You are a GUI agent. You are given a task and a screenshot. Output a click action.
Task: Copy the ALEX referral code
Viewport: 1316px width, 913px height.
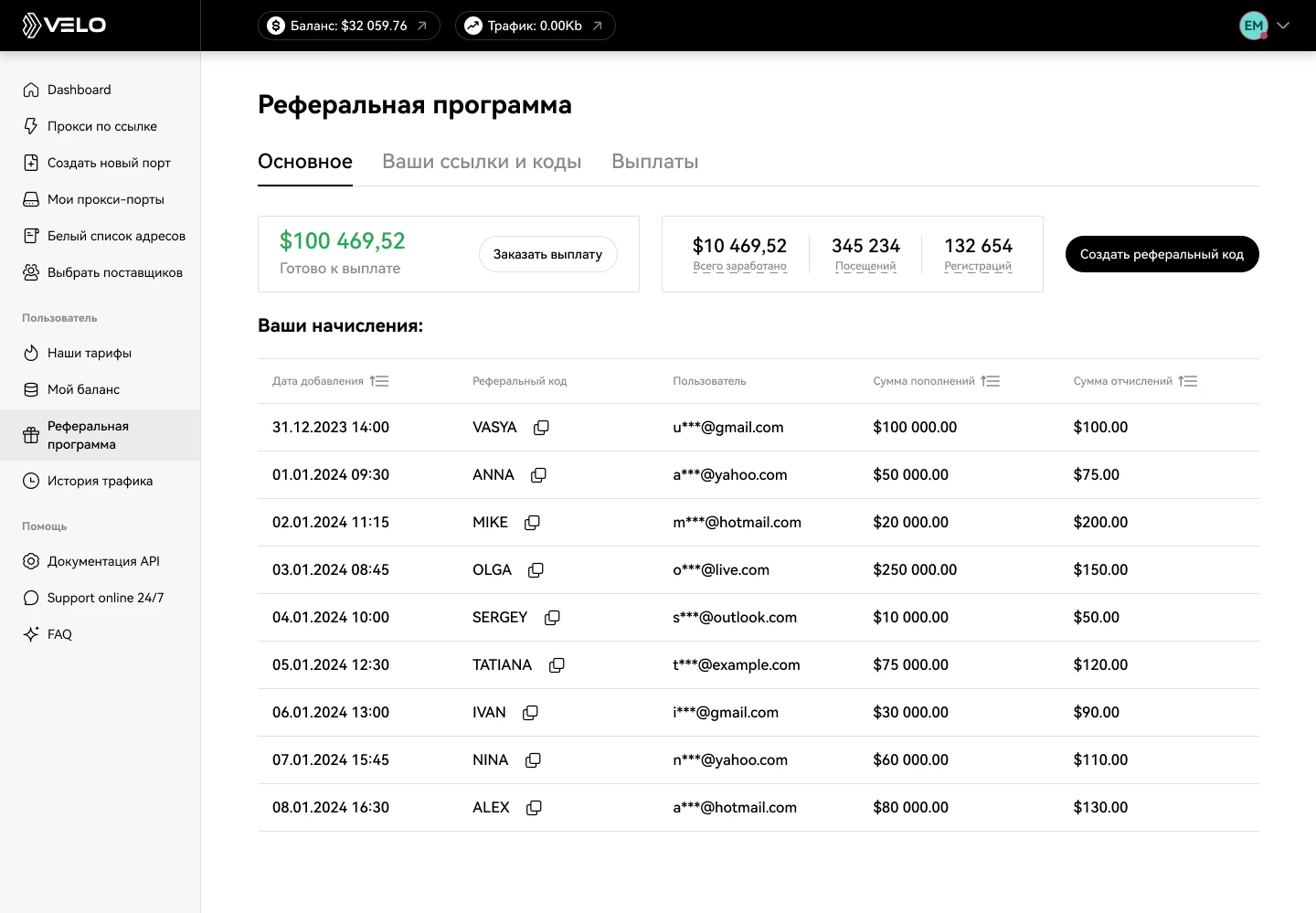[534, 808]
